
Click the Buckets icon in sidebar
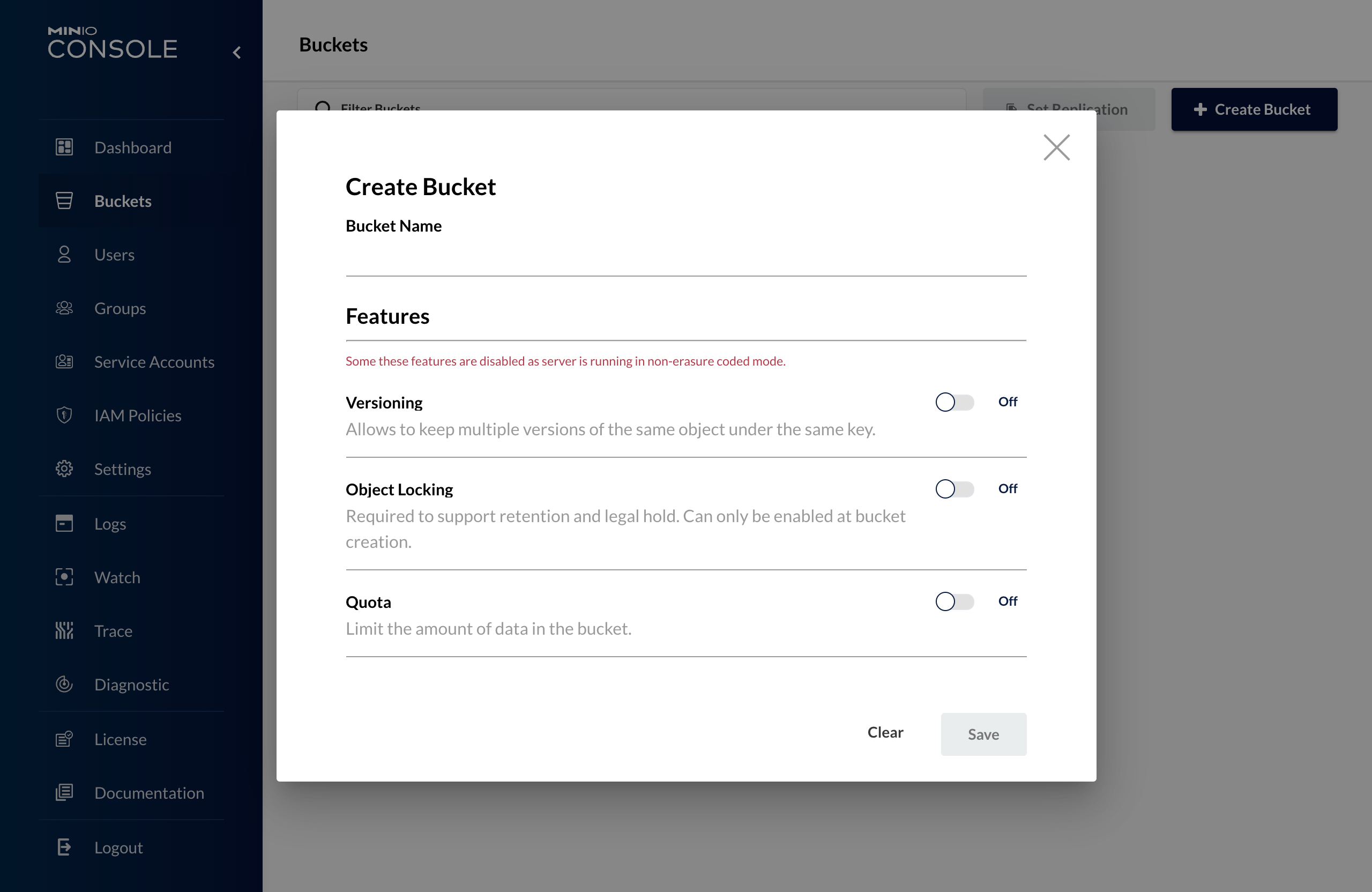click(64, 200)
